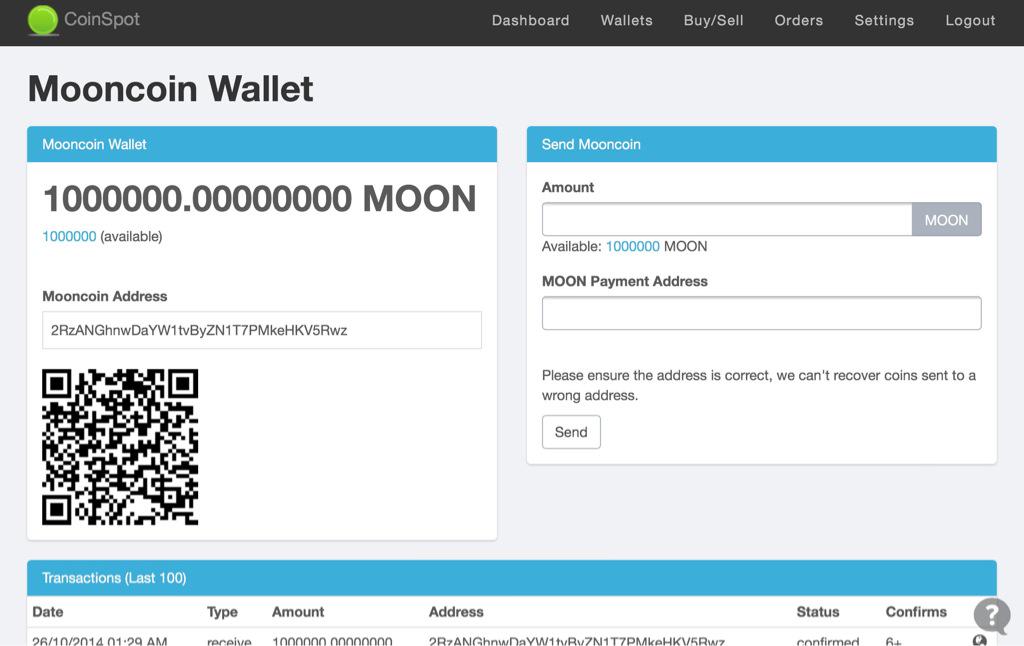Click the Address column header
1024x646 pixels.
click(456, 612)
